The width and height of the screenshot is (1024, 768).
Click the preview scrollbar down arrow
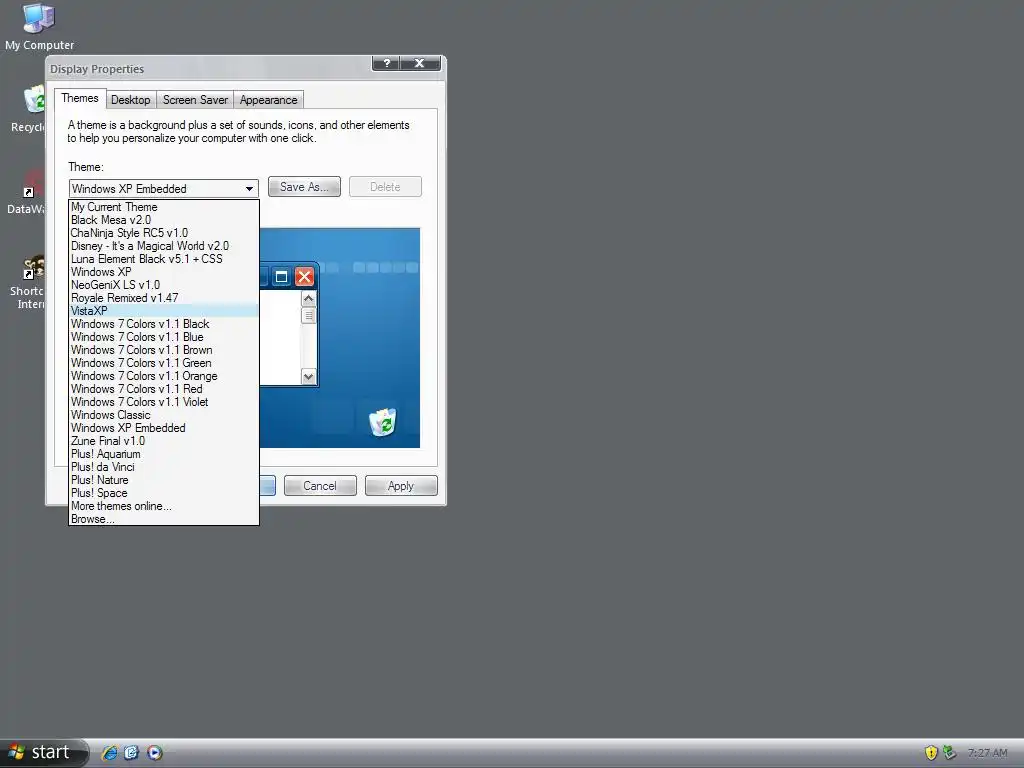coord(308,377)
